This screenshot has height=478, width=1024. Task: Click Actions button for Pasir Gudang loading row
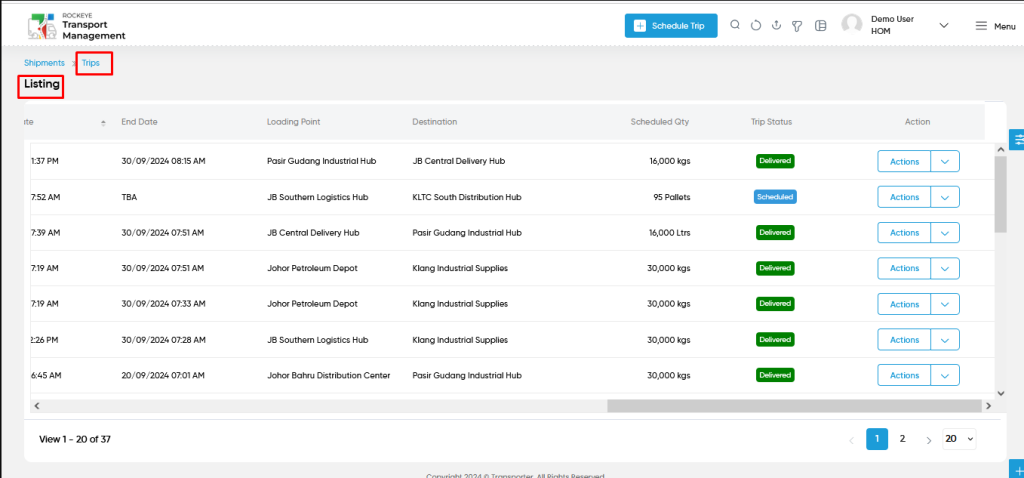tap(904, 161)
